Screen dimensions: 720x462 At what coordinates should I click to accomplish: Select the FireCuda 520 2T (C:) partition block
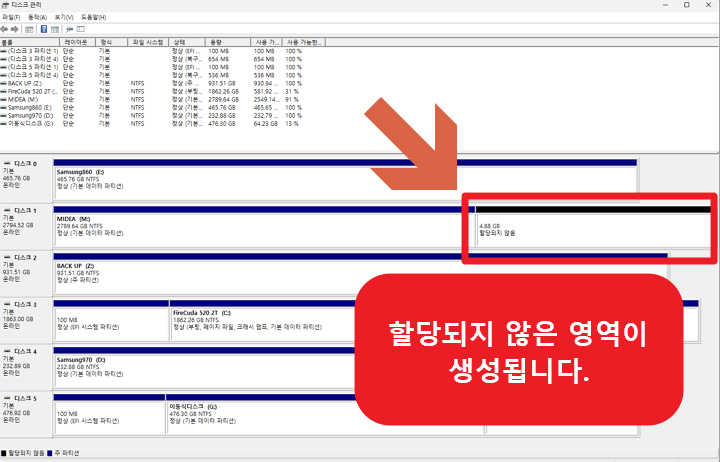pyautogui.click(x=263, y=321)
